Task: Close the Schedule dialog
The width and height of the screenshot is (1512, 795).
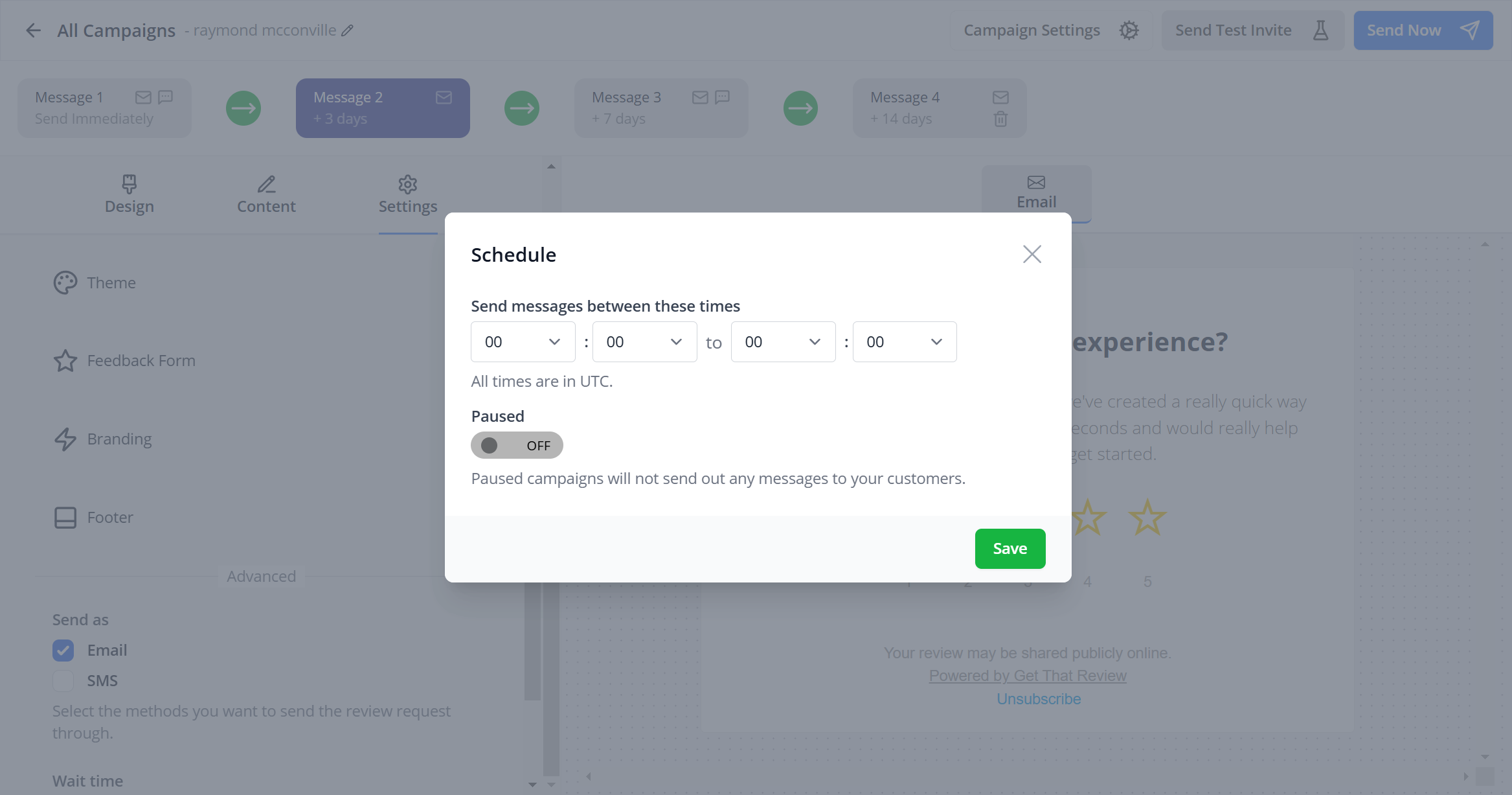Action: 1032,254
